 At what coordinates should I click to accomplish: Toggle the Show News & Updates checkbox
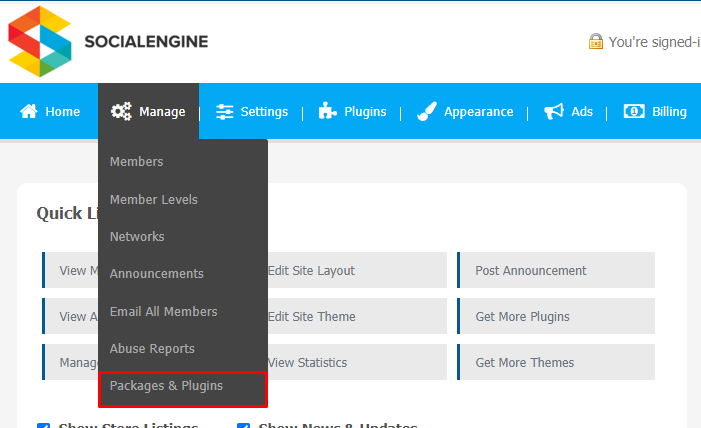point(243,425)
